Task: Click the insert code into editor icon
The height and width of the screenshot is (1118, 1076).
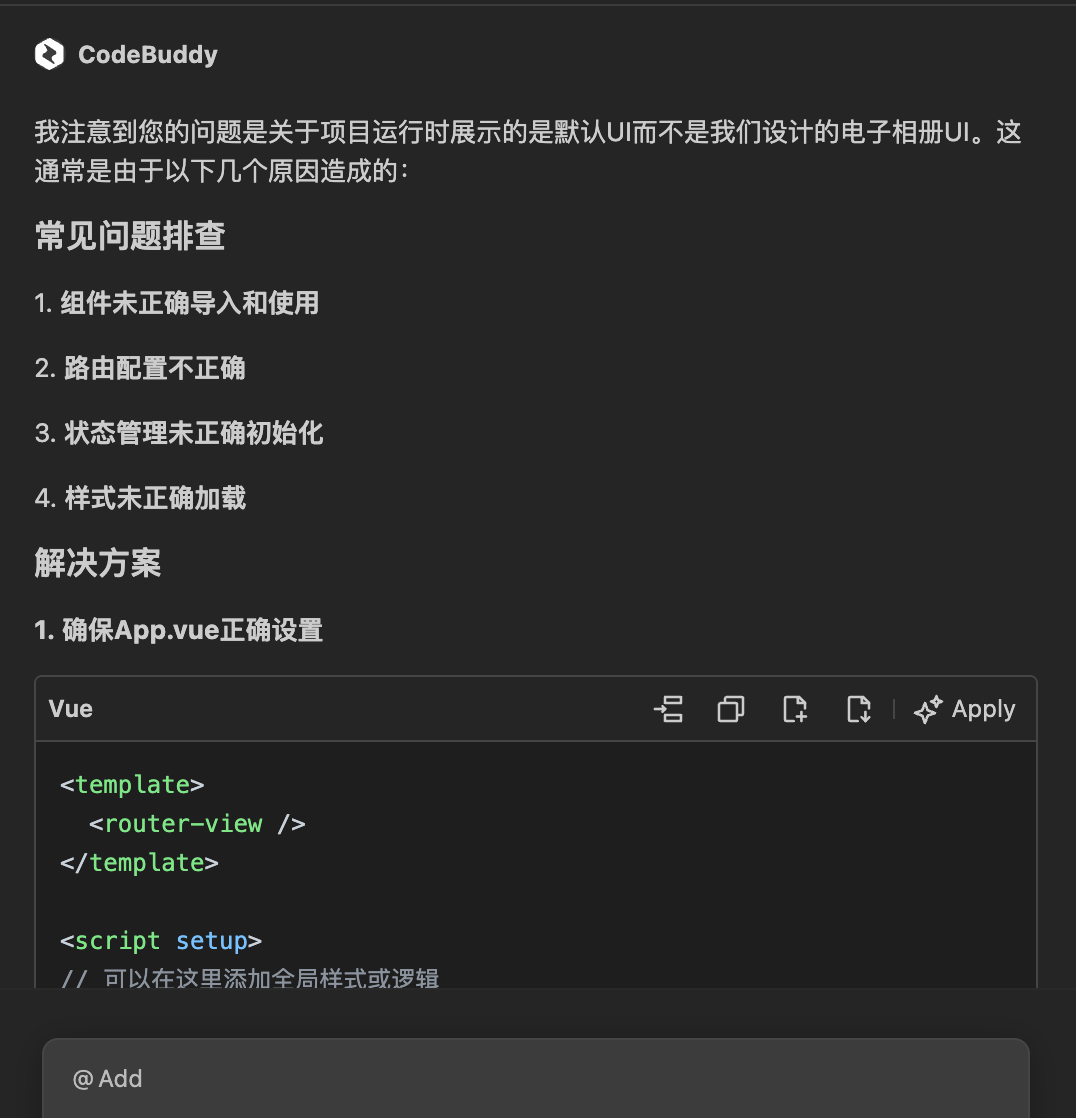Action: pyautogui.click(x=669, y=709)
